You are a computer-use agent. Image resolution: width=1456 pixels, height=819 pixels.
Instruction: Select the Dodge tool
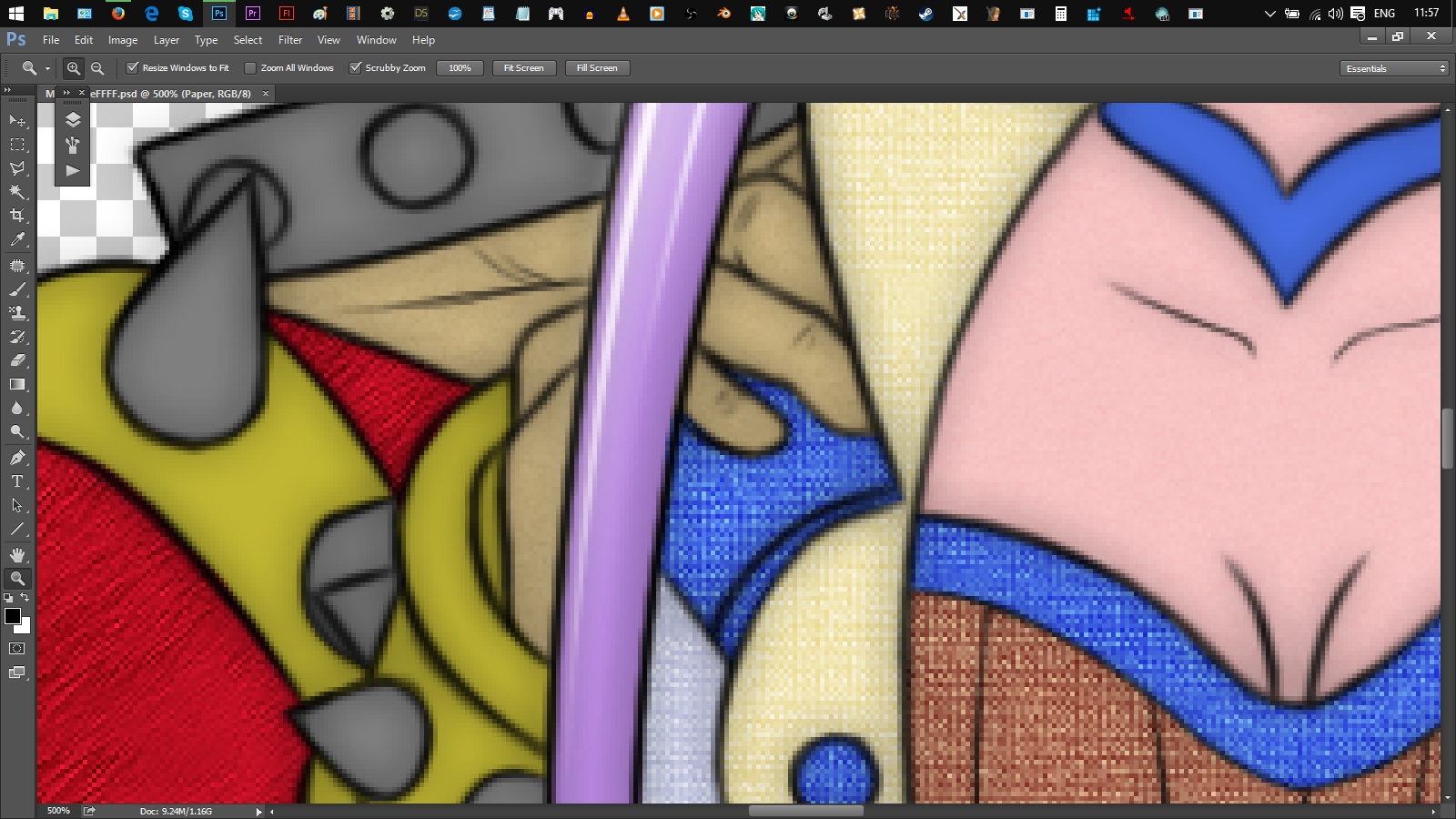[x=17, y=431]
